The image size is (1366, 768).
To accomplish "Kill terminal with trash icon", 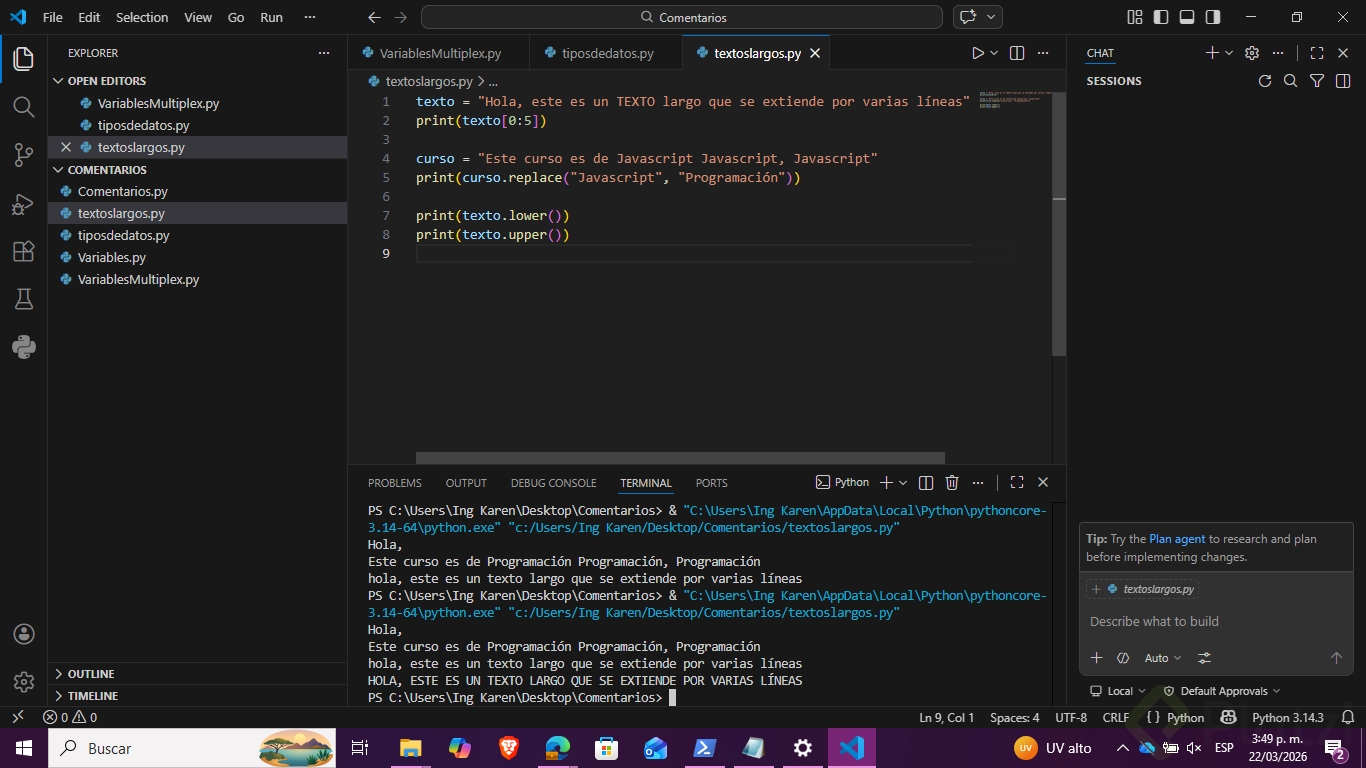I will [952, 483].
